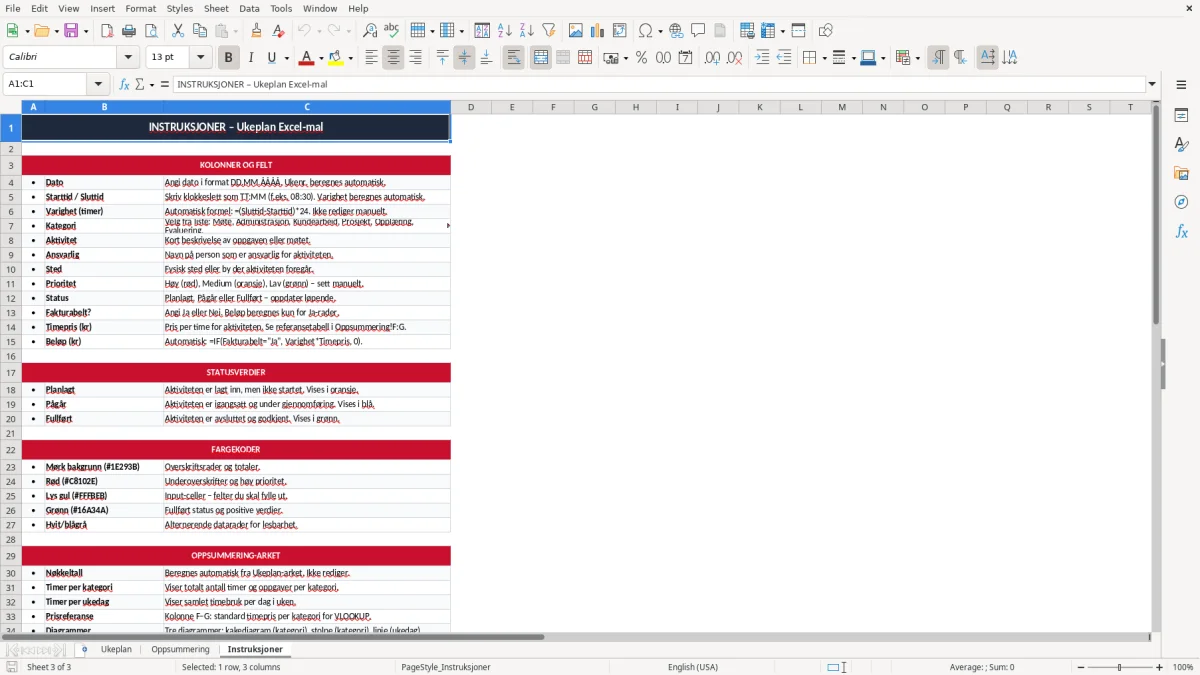Image resolution: width=1200 pixels, height=675 pixels.
Task: Click the Cut scissors icon
Action: click(178, 31)
